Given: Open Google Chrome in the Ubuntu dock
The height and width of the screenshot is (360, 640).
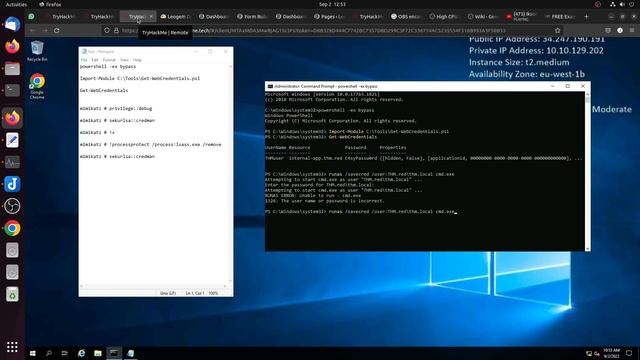Looking at the screenshot, I should (12, 228).
